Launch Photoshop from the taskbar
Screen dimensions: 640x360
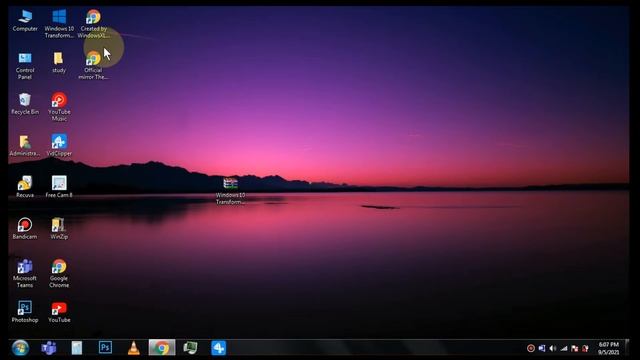(105, 348)
